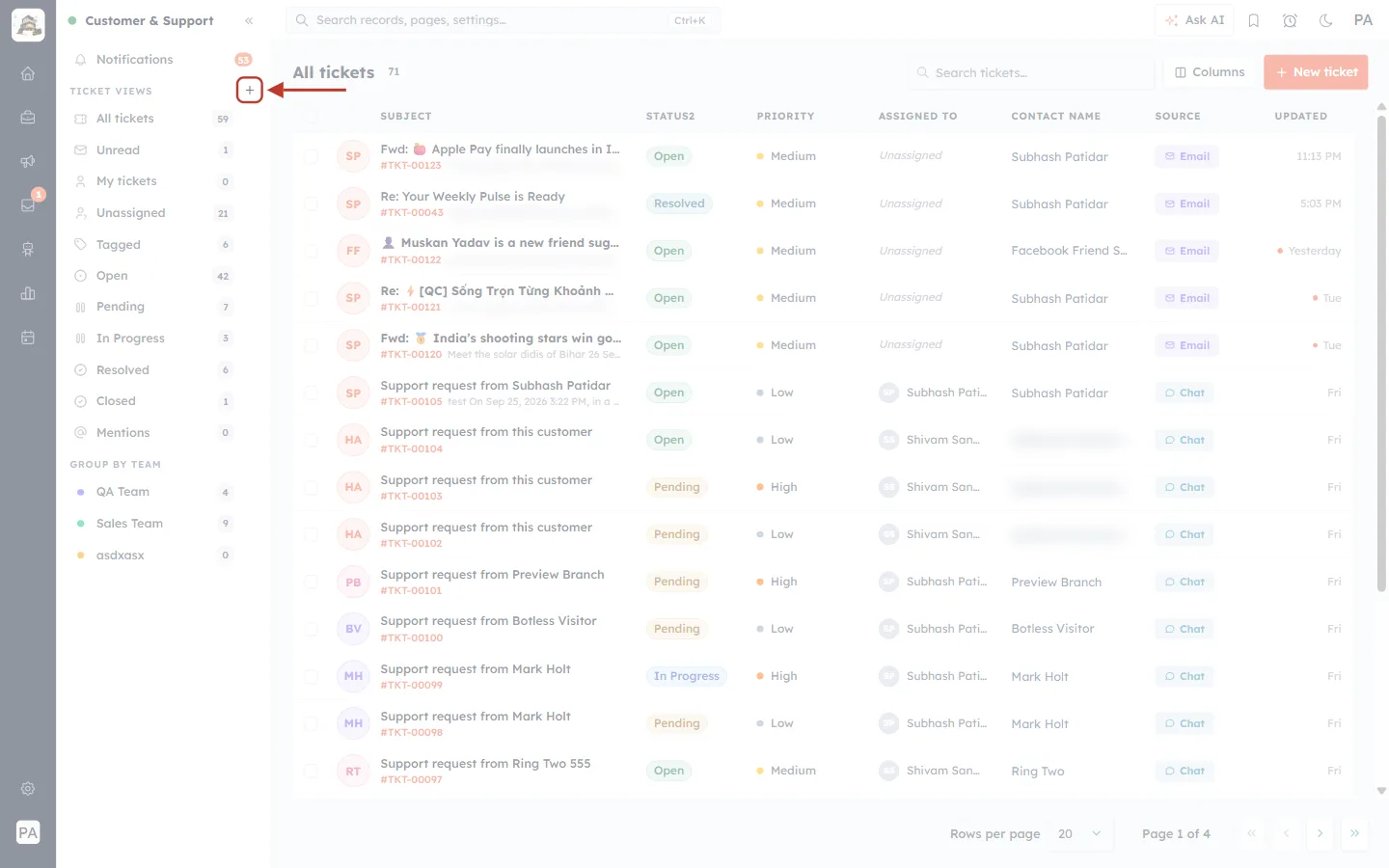
Task: Open settings gear icon in left rail
Action: click(x=28, y=788)
